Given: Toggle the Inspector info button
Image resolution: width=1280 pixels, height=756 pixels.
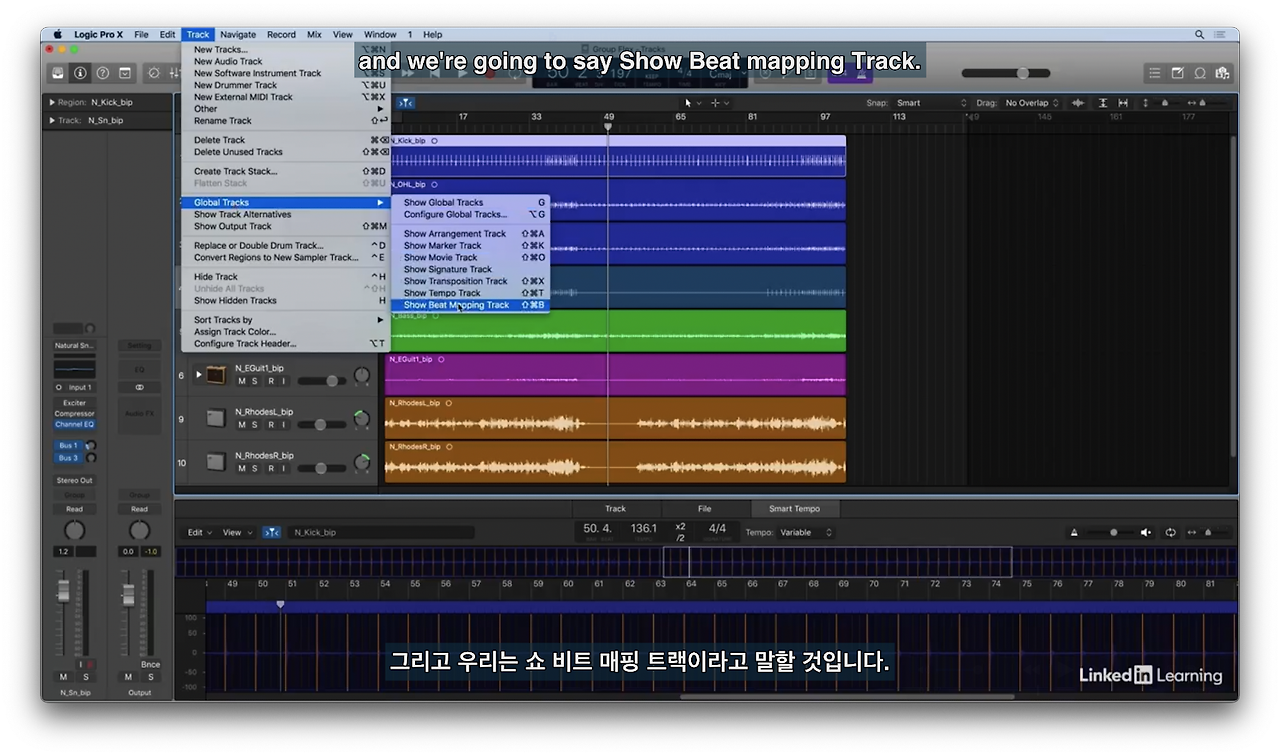Looking at the screenshot, I should tap(80, 73).
